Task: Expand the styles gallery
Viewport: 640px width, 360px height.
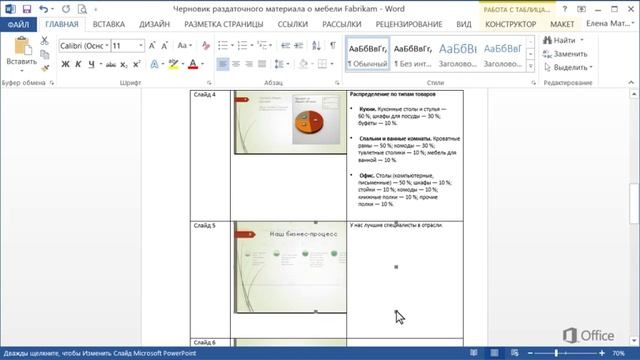Action: click(530, 66)
